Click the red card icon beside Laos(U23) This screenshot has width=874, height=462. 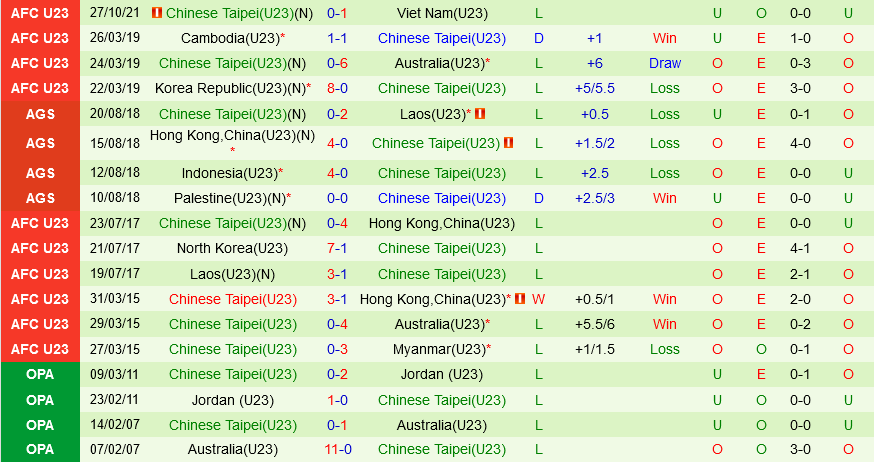click(480, 114)
